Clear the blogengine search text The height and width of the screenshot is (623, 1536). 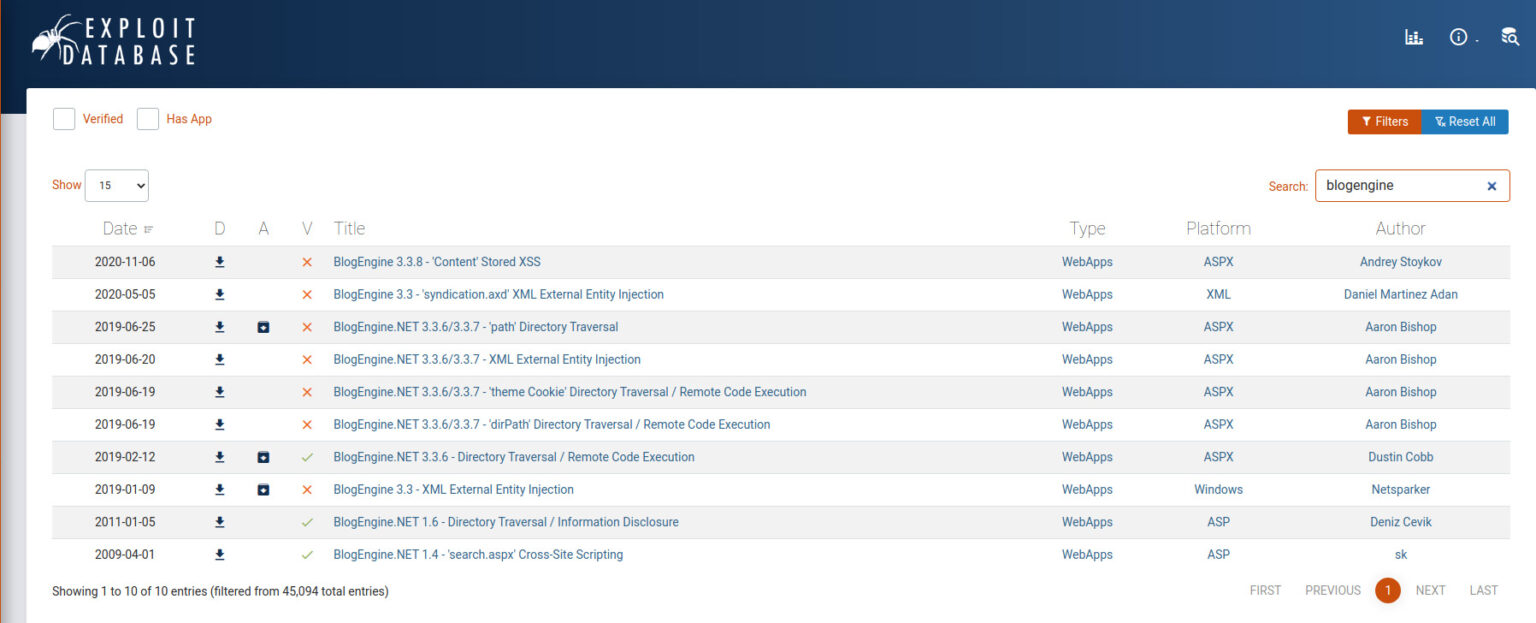click(x=1491, y=186)
